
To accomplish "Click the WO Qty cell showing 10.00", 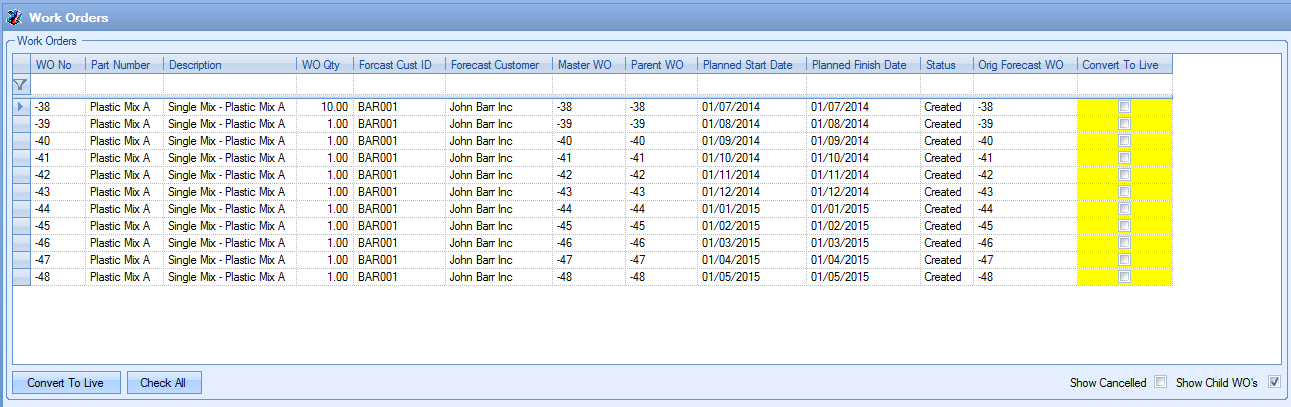I will (324, 107).
